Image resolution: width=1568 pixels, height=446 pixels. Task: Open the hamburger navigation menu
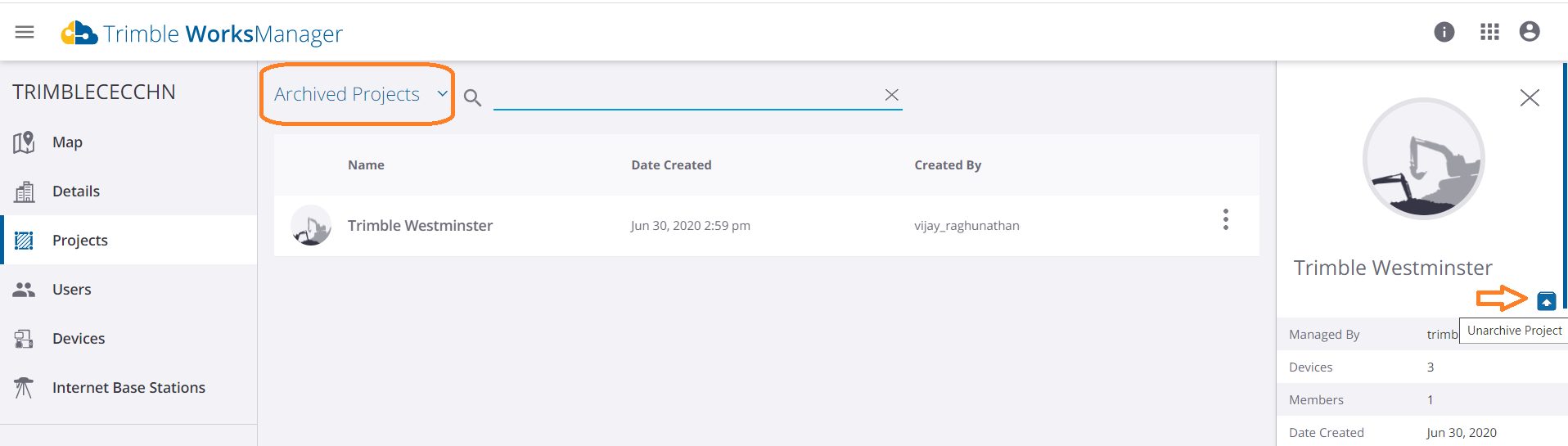(25, 32)
